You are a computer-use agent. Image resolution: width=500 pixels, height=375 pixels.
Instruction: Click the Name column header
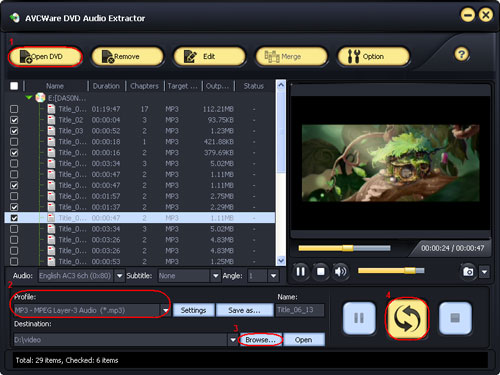point(55,86)
